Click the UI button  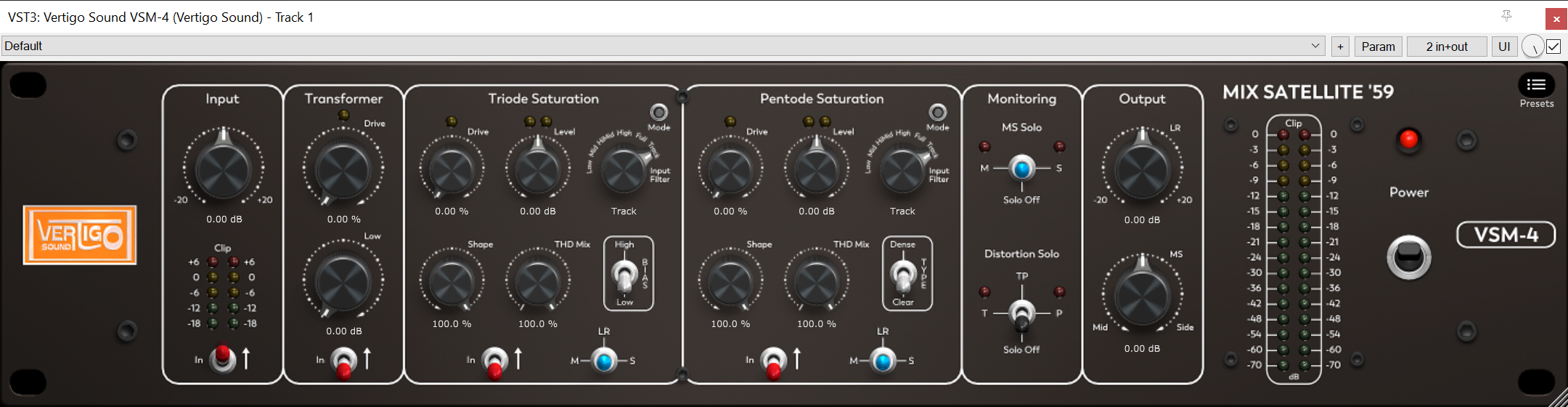click(x=1504, y=47)
